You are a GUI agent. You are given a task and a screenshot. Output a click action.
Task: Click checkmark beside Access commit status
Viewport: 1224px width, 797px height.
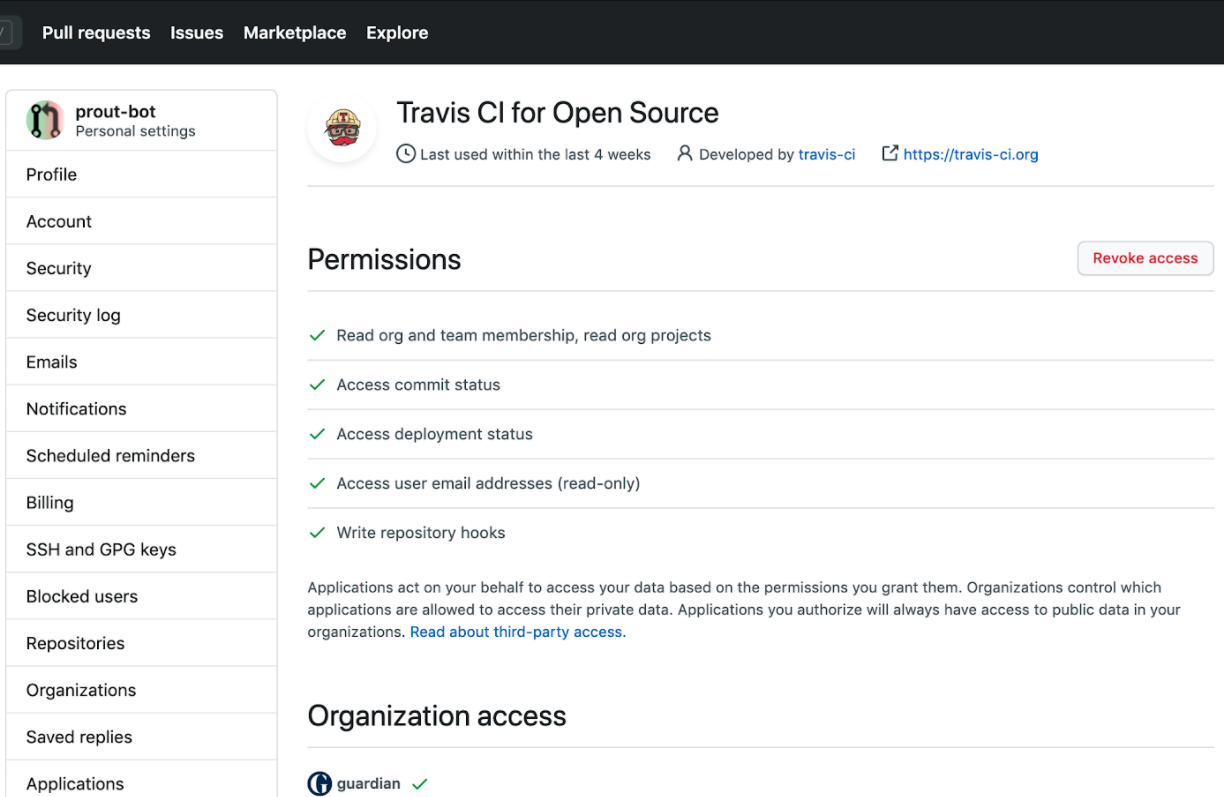click(317, 385)
